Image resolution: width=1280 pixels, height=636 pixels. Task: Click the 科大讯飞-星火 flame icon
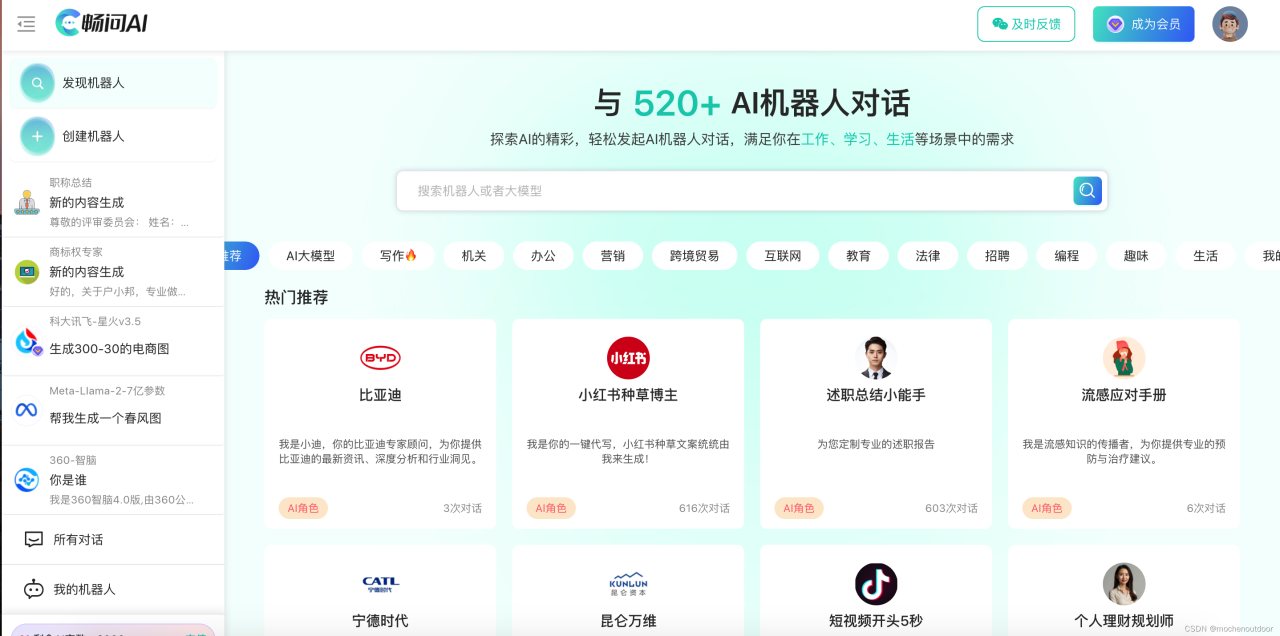[27, 341]
